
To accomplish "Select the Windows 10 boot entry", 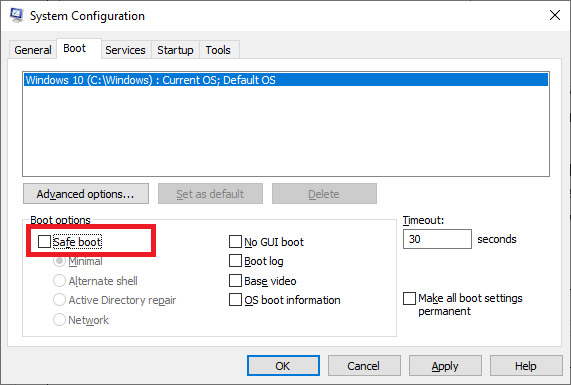I will click(286, 80).
